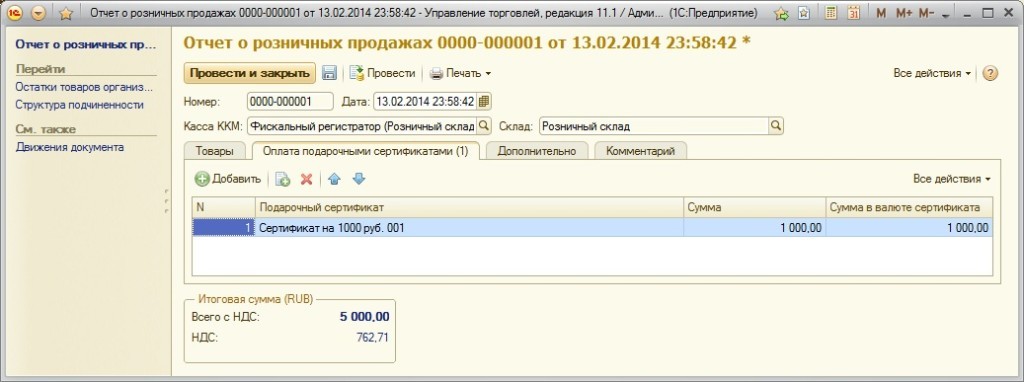Delete the selected row with red X icon
Screen dimensions: 1024x382
[x=306, y=179]
